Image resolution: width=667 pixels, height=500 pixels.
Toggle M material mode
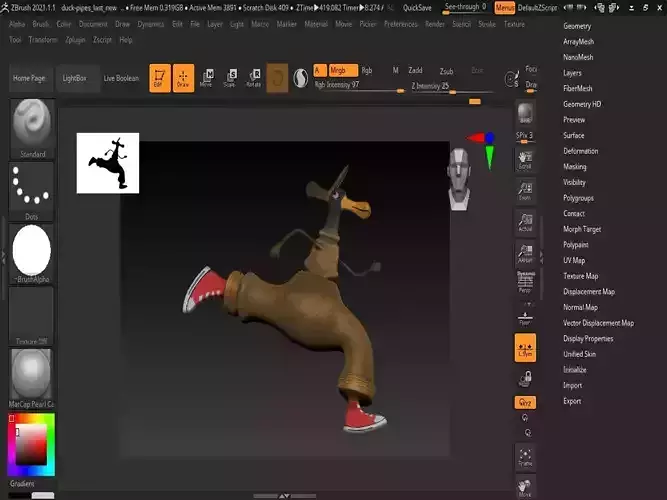point(396,70)
